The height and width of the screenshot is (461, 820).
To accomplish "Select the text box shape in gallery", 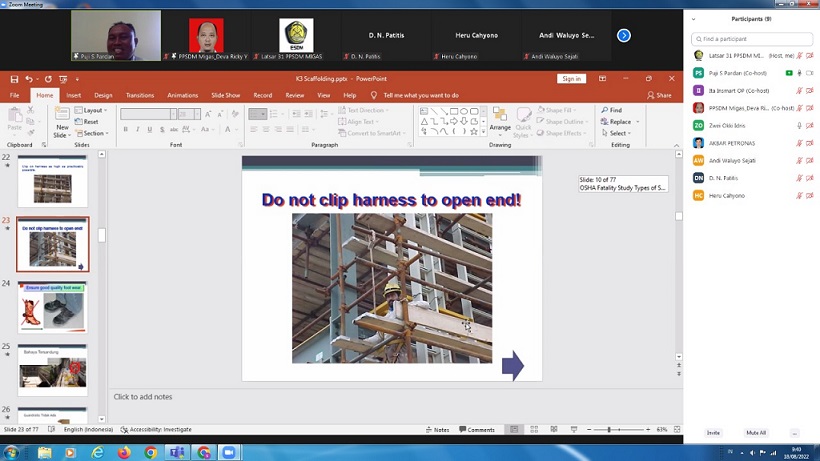I will pos(424,111).
